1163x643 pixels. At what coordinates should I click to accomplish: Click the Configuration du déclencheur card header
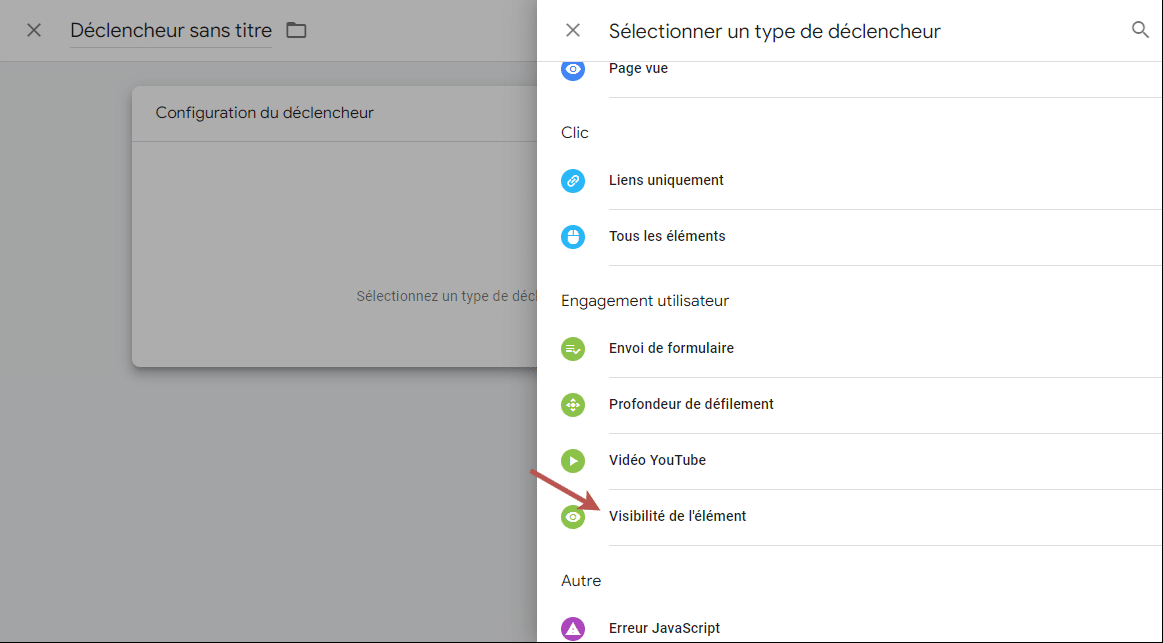click(264, 113)
